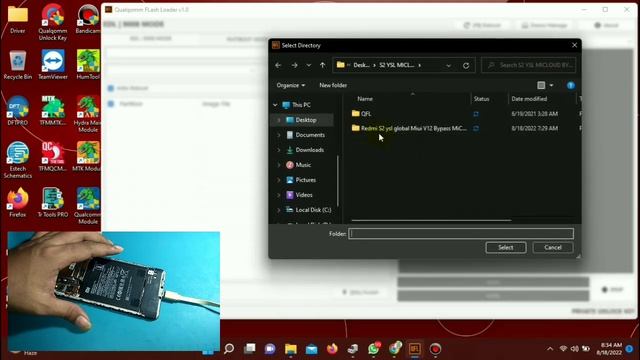This screenshot has width=640, height=360.
Task: Open the Recycle Bin desktop icon
Action: 18,65
